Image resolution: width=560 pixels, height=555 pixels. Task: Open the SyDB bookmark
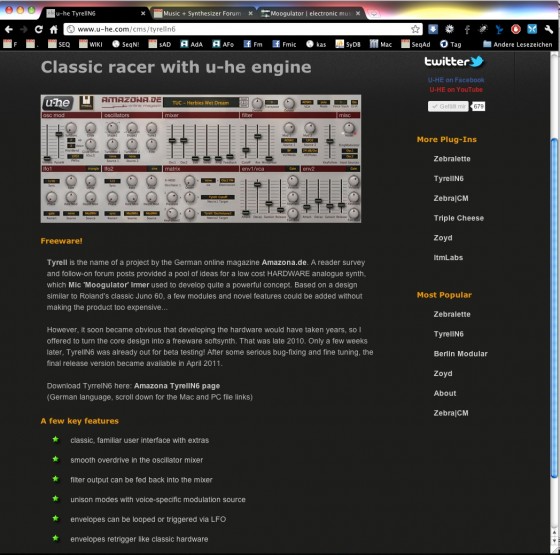click(348, 44)
